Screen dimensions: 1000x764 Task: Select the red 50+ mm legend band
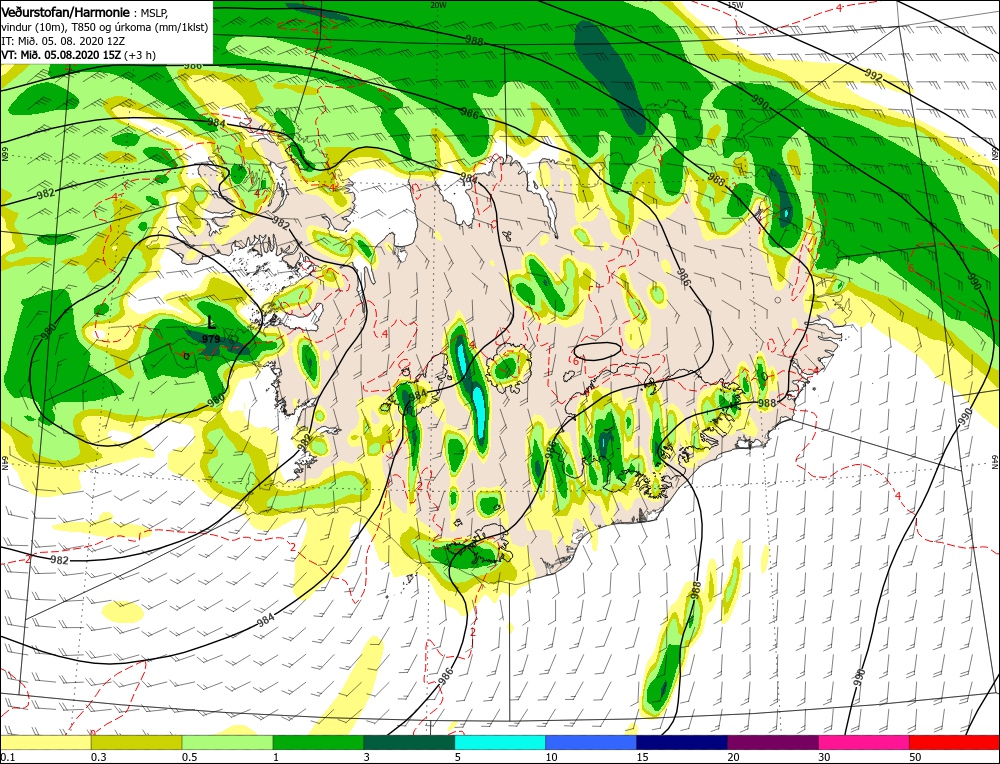pyautogui.click(x=954, y=742)
